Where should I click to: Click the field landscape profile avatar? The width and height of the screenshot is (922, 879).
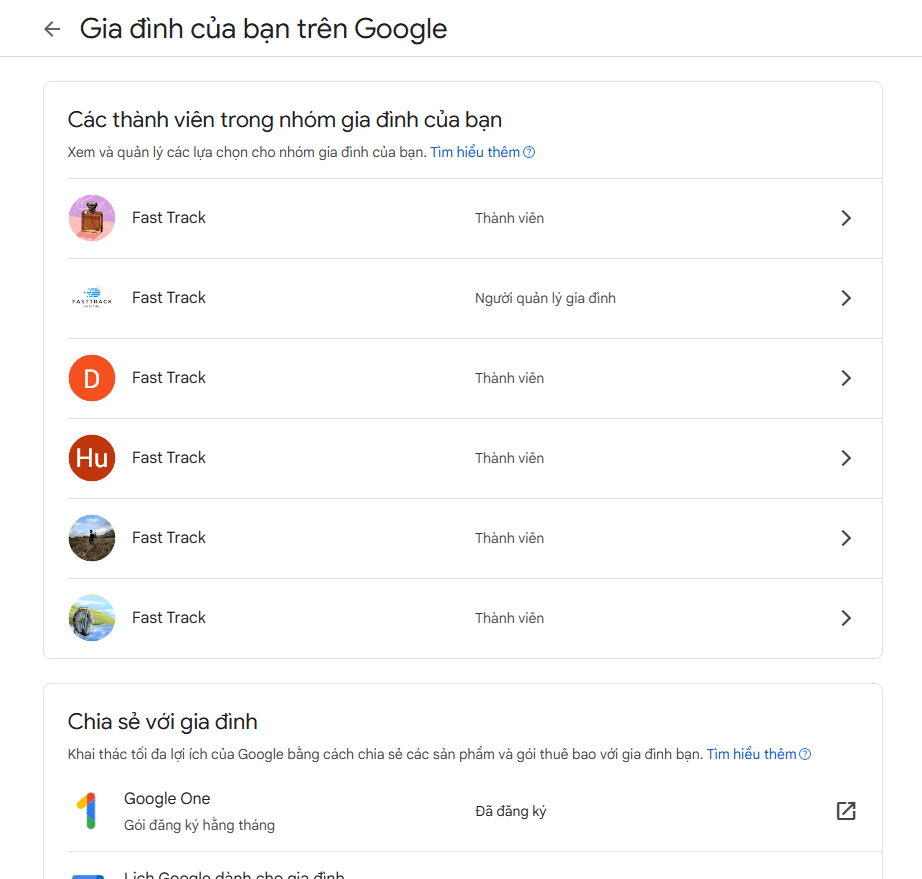tap(91, 537)
